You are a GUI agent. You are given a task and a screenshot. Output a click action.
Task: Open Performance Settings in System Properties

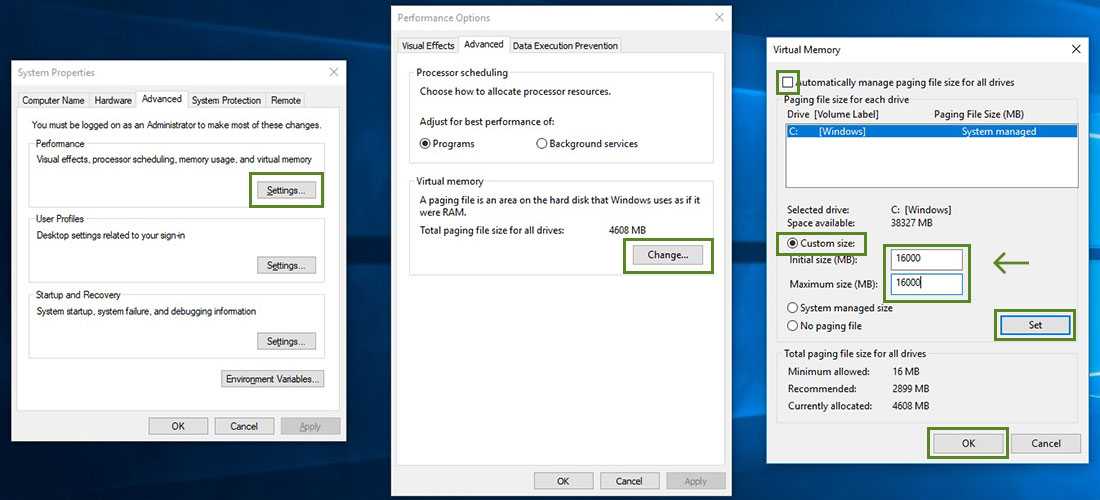[286, 190]
